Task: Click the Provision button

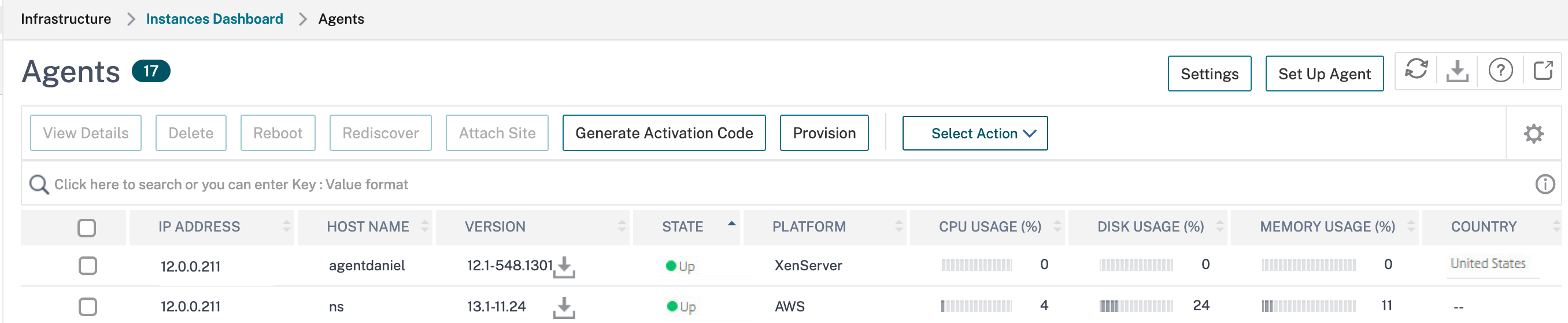Action: pyautogui.click(x=823, y=133)
